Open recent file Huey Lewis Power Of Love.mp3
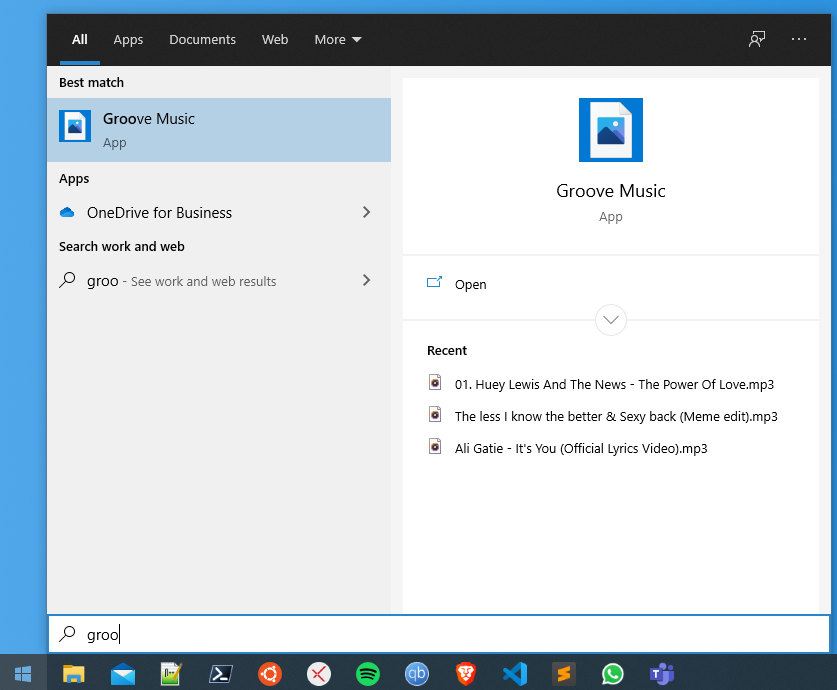Viewport: 837px width, 690px height. pos(614,384)
